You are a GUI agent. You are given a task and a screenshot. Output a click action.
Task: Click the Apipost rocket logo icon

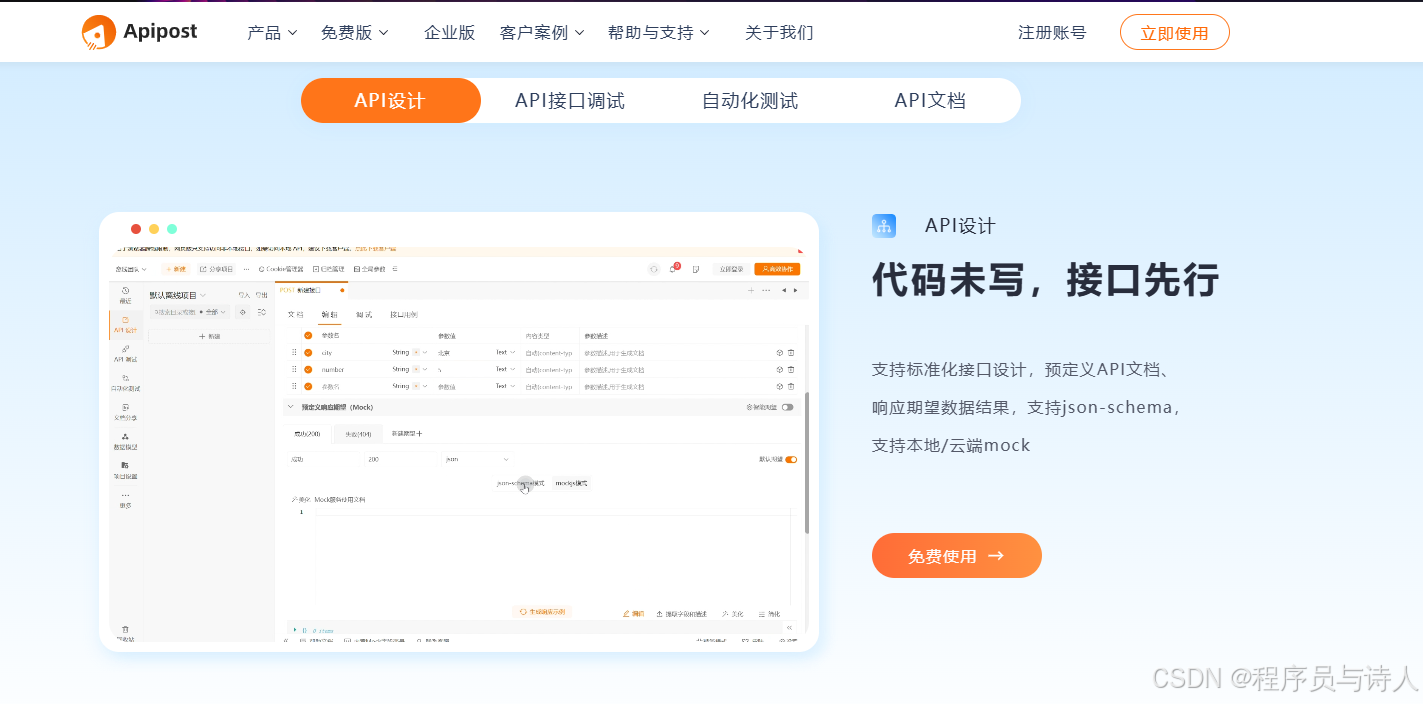point(98,32)
